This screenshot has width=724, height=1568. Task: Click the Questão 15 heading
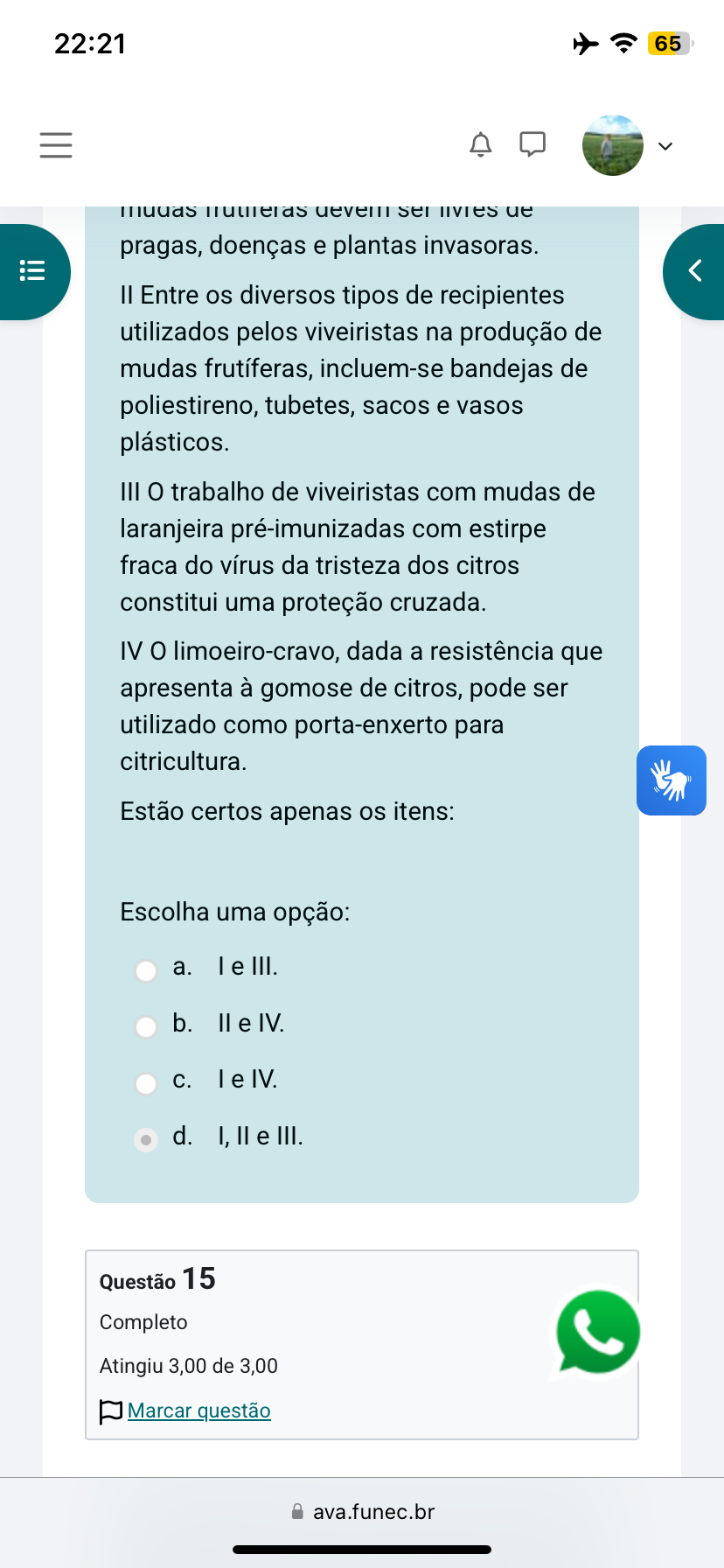pos(157,1279)
